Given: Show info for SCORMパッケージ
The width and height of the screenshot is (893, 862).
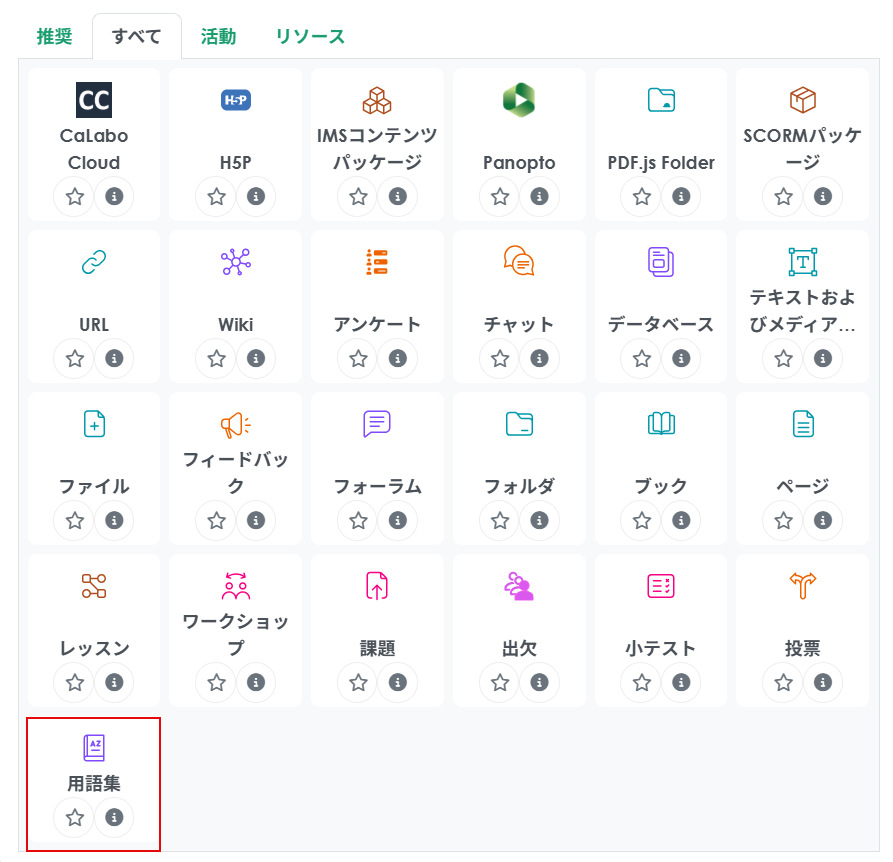Looking at the screenshot, I should point(822,197).
